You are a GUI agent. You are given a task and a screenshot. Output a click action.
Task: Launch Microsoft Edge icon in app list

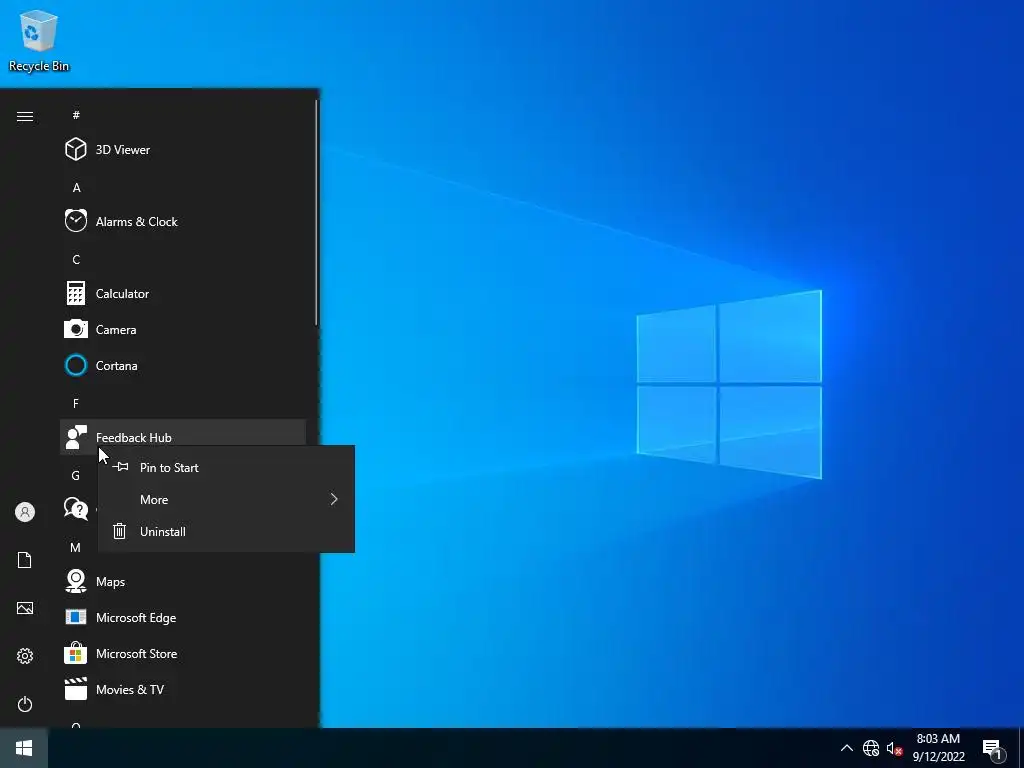[x=76, y=617]
